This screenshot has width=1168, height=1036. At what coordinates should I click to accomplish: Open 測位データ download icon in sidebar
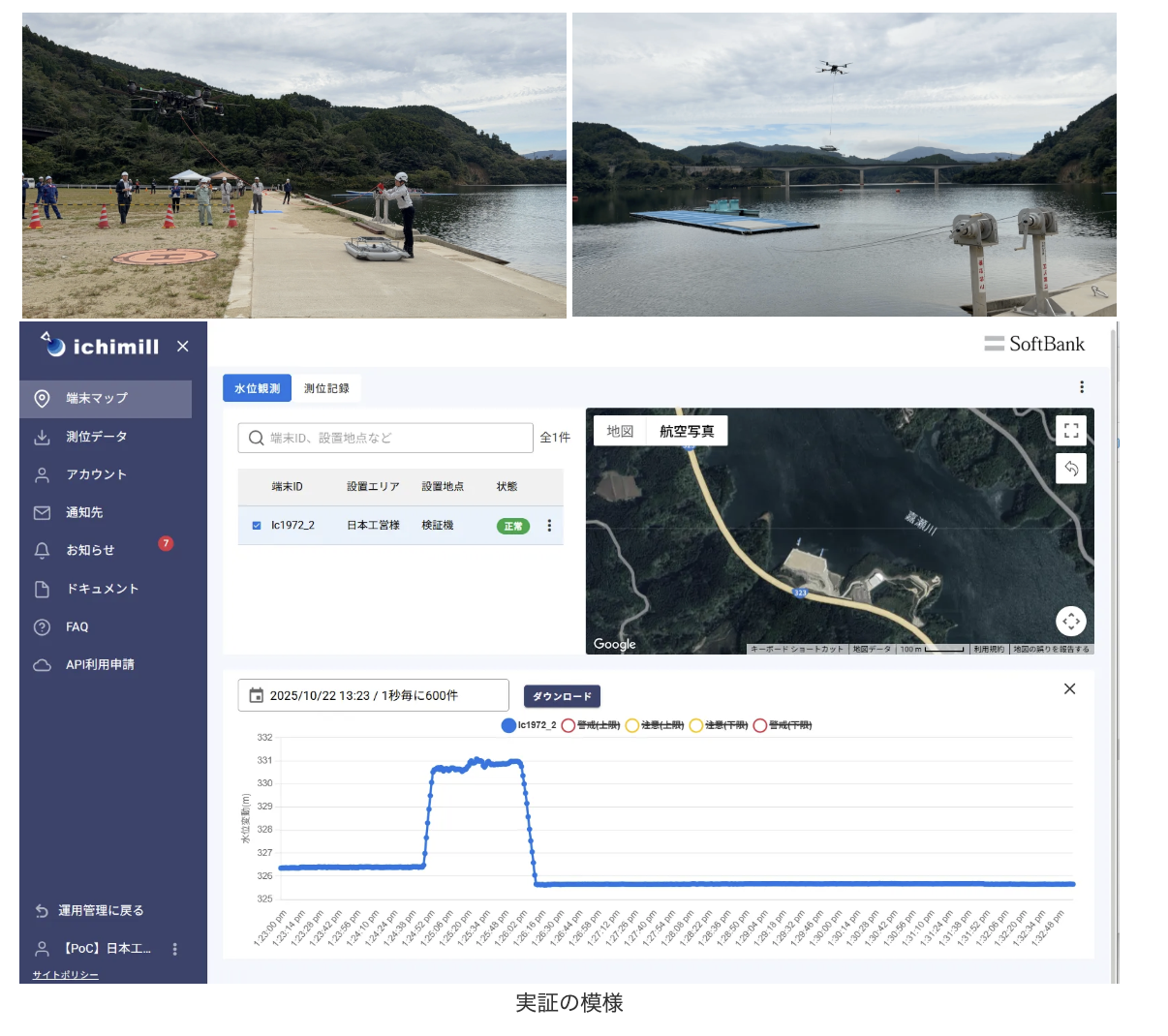(43, 437)
